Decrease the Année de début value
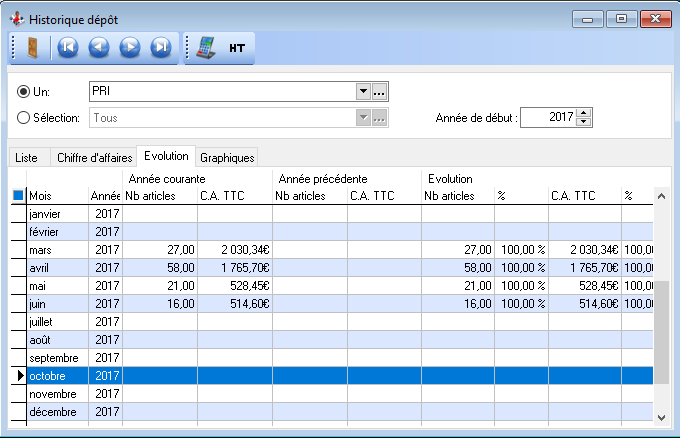Viewport: 680px width, 438px height. coord(585,122)
